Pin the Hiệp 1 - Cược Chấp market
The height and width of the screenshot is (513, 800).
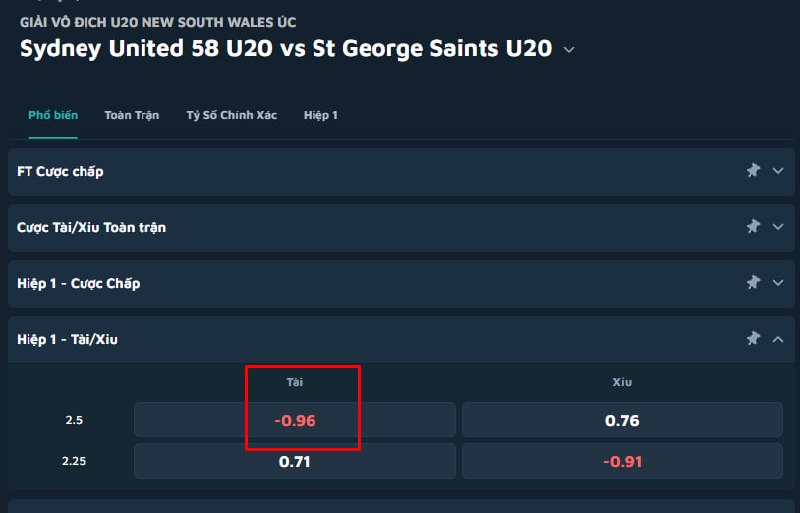coord(753,283)
